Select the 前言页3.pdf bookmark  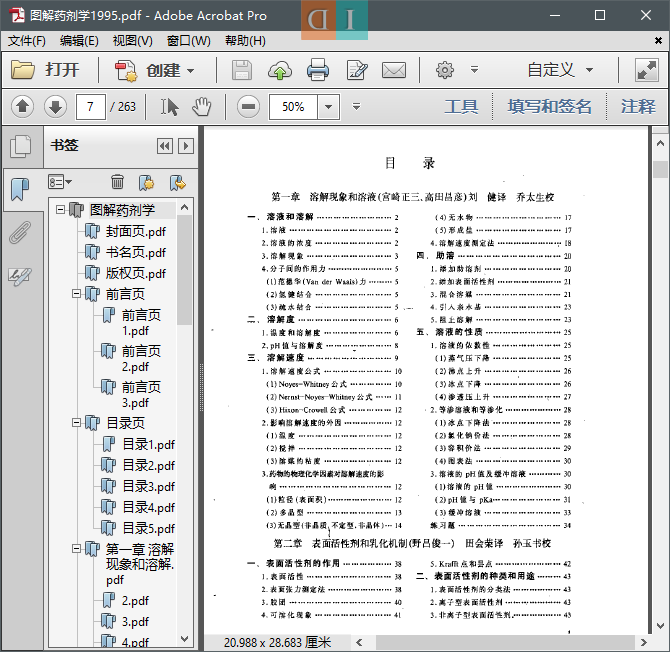pos(141,394)
